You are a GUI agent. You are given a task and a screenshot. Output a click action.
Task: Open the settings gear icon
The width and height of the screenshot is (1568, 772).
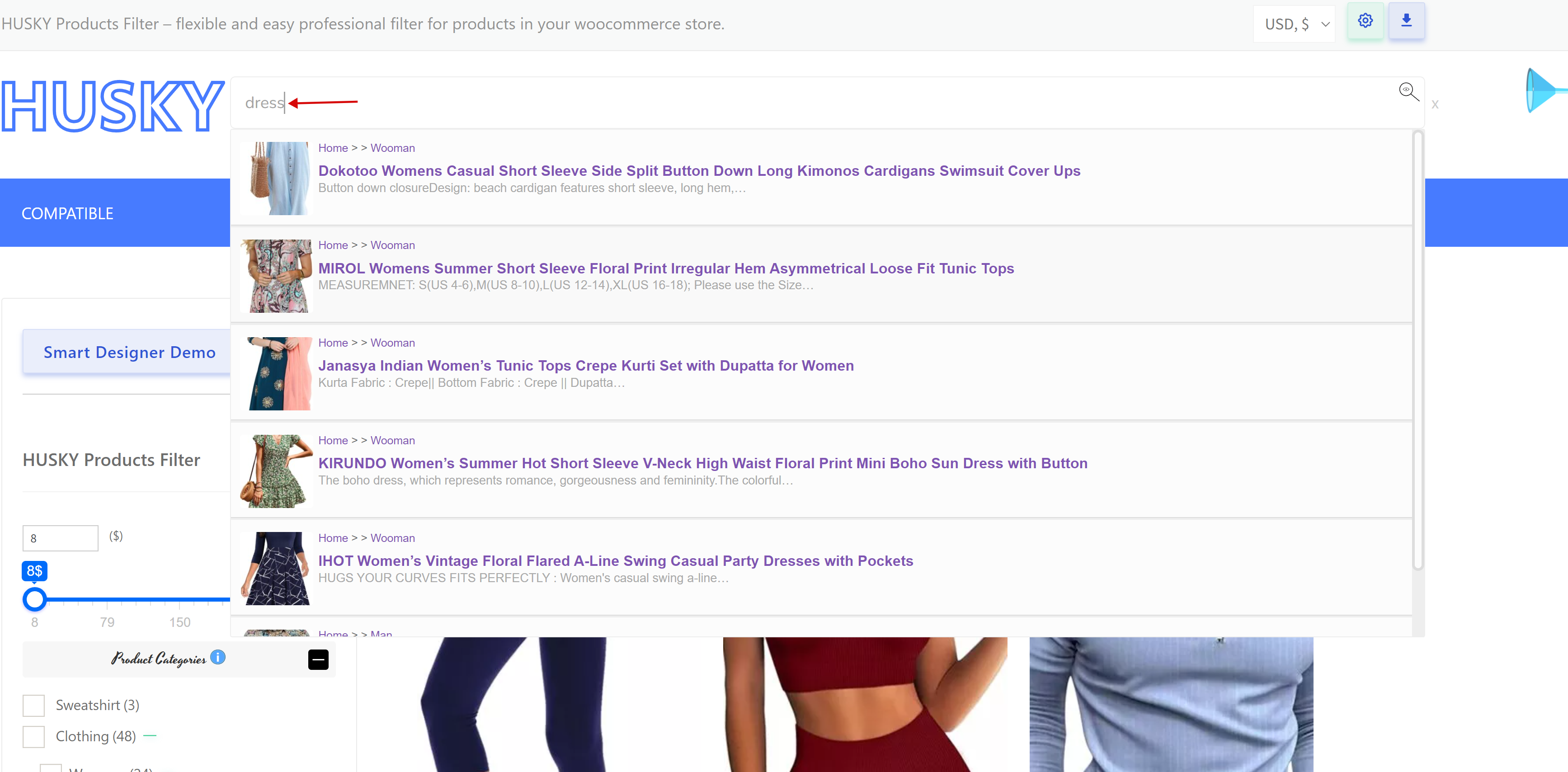pyautogui.click(x=1366, y=21)
